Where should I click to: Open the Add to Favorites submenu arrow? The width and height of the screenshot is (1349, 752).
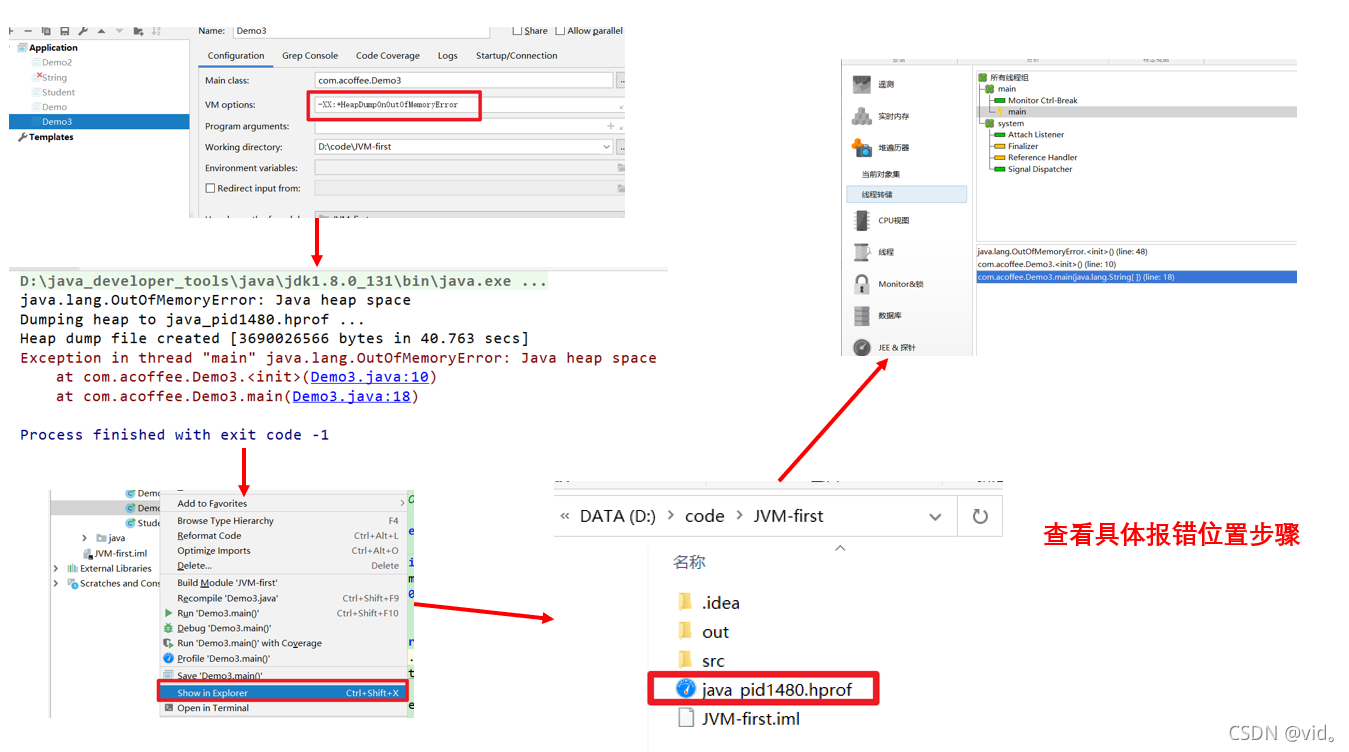coord(402,503)
